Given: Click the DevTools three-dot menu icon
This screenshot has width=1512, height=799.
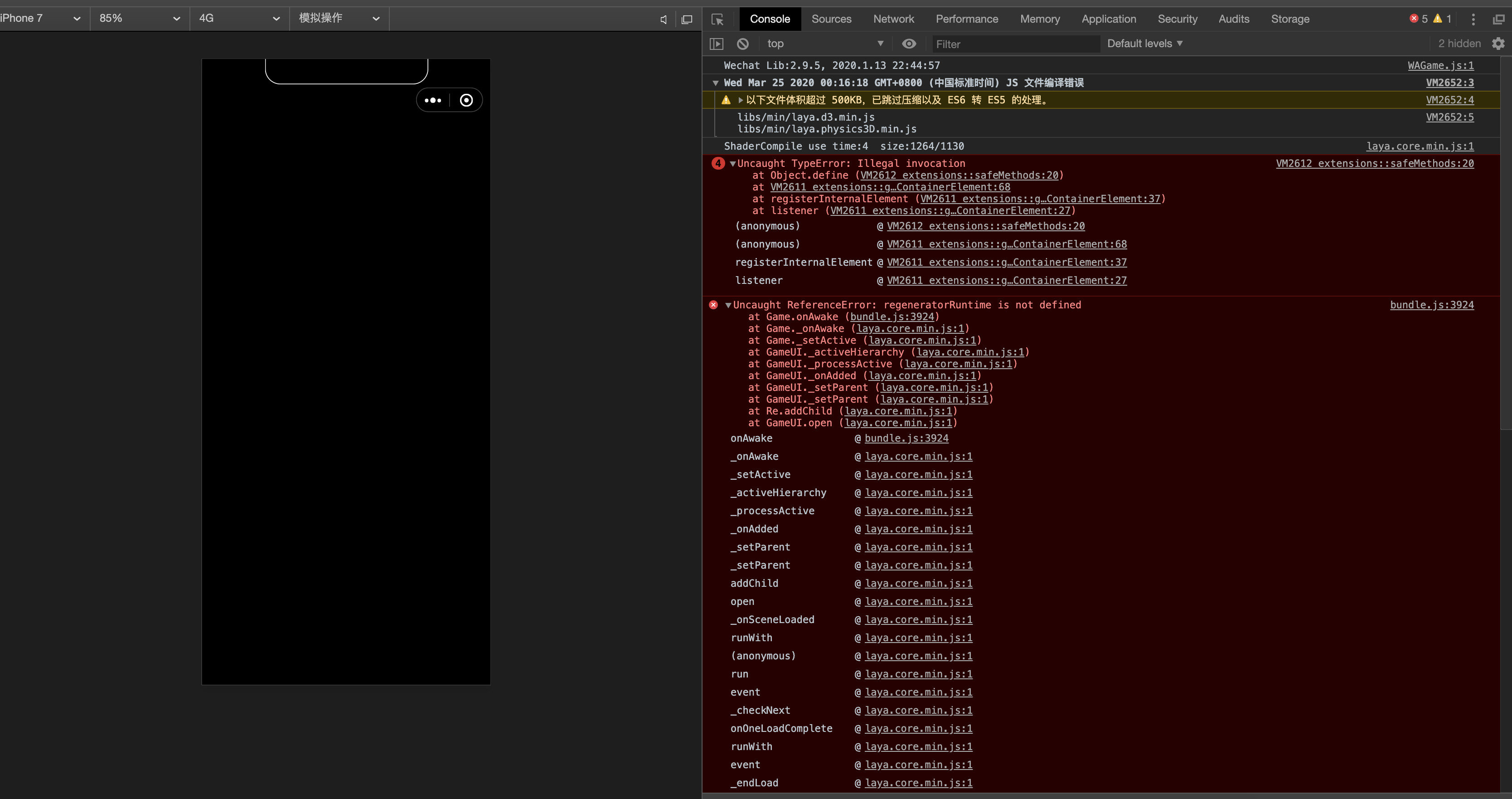Looking at the screenshot, I should tap(1473, 19).
